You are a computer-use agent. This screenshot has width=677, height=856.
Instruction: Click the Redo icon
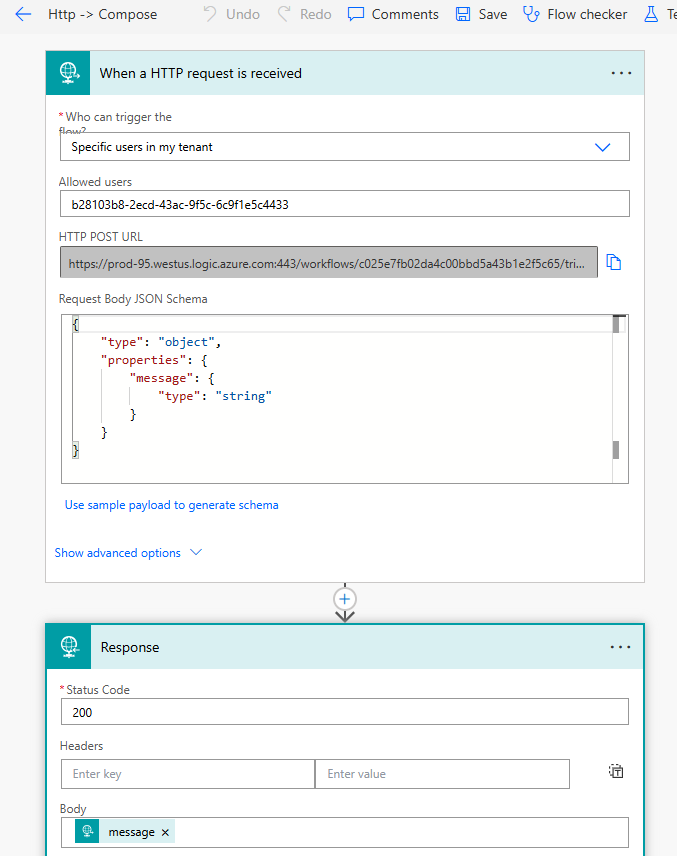pos(284,14)
